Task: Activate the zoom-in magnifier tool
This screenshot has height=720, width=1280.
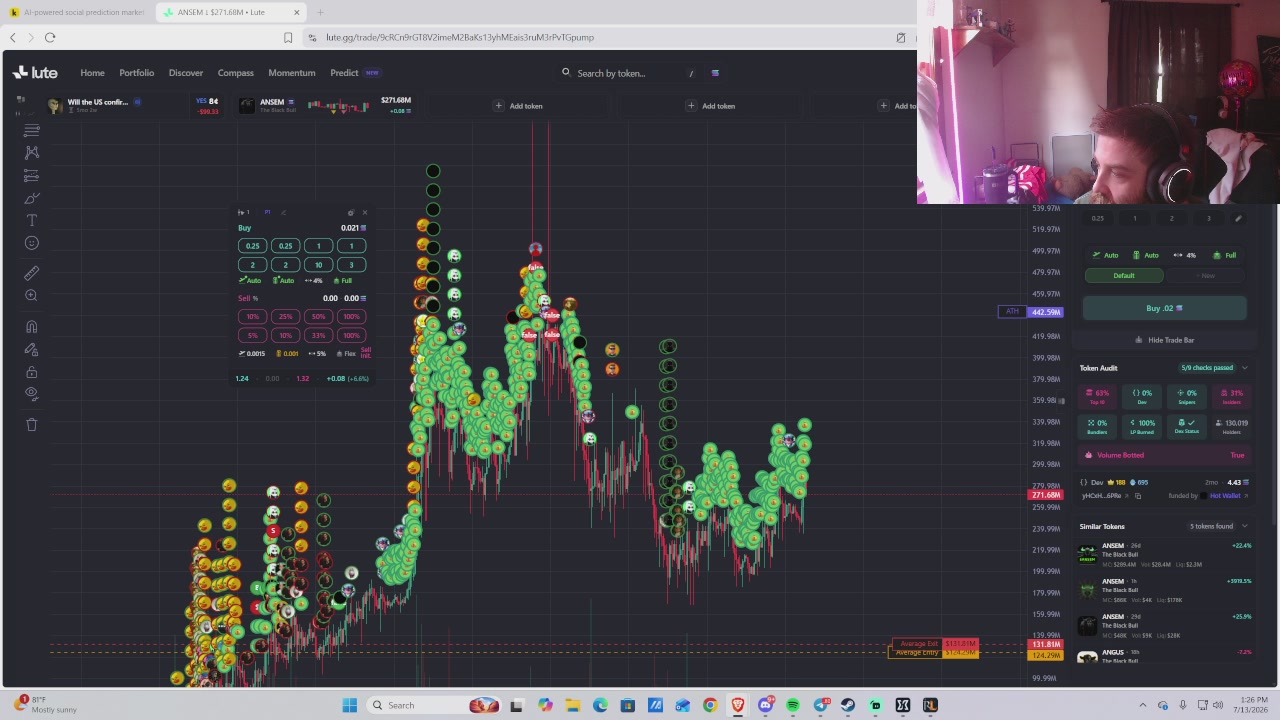Action: pyautogui.click(x=32, y=296)
